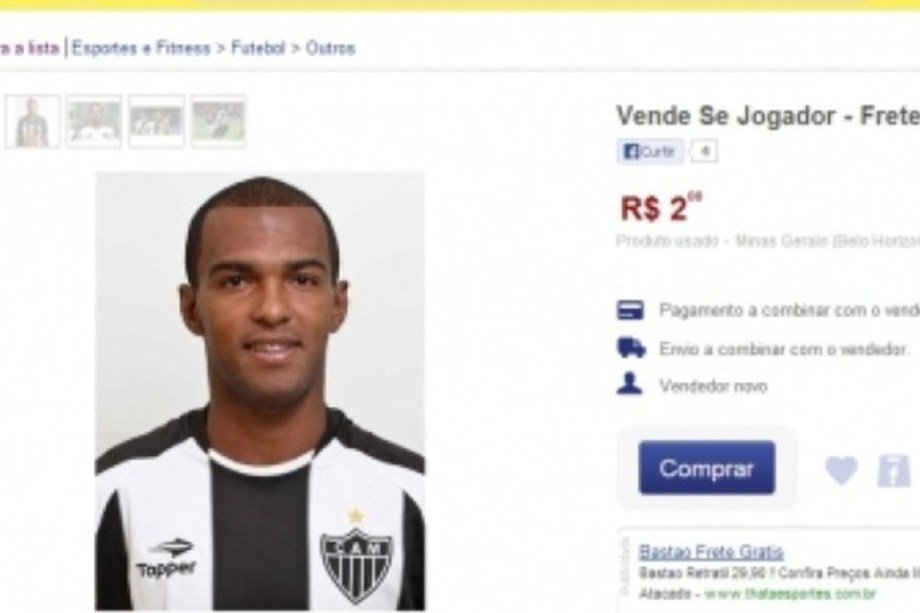Click the Facebook like count box
Image resolution: width=920 pixels, height=613 pixels.
(705, 152)
